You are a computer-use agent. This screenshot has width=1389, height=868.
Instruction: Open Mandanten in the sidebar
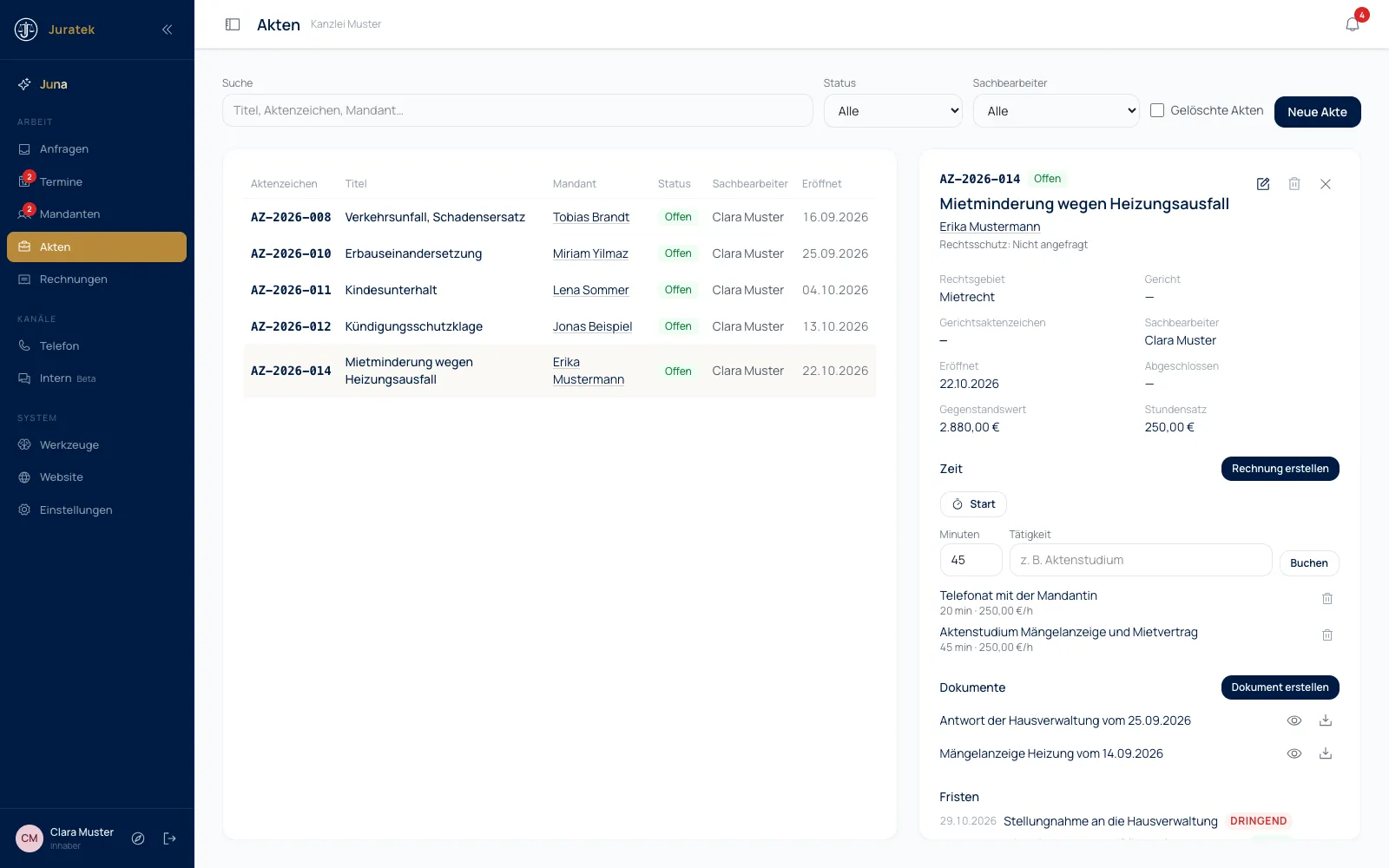[96, 214]
